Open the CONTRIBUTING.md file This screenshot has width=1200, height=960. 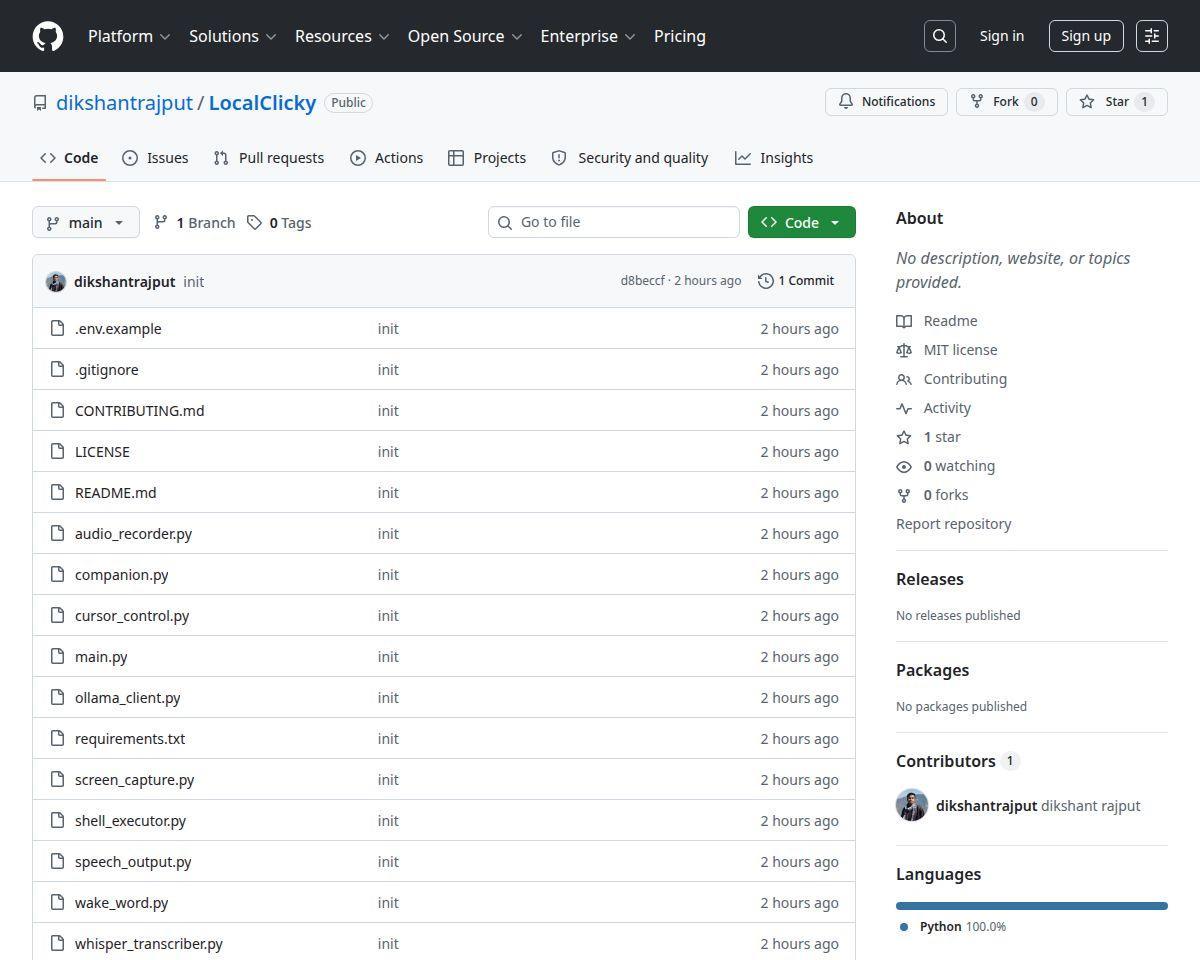pyautogui.click(x=140, y=410)
